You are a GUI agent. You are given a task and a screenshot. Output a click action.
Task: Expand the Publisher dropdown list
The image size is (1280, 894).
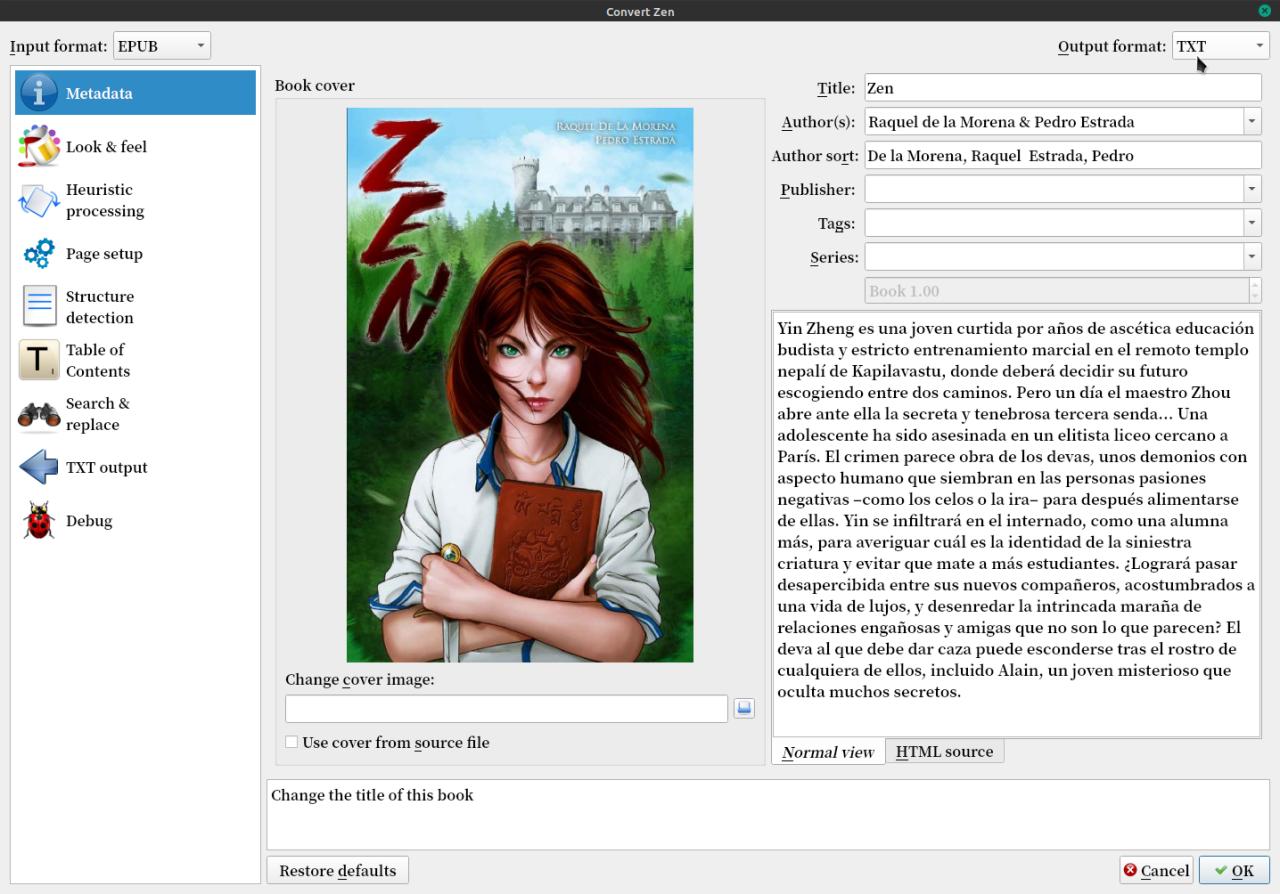[x=1252, y=189]
